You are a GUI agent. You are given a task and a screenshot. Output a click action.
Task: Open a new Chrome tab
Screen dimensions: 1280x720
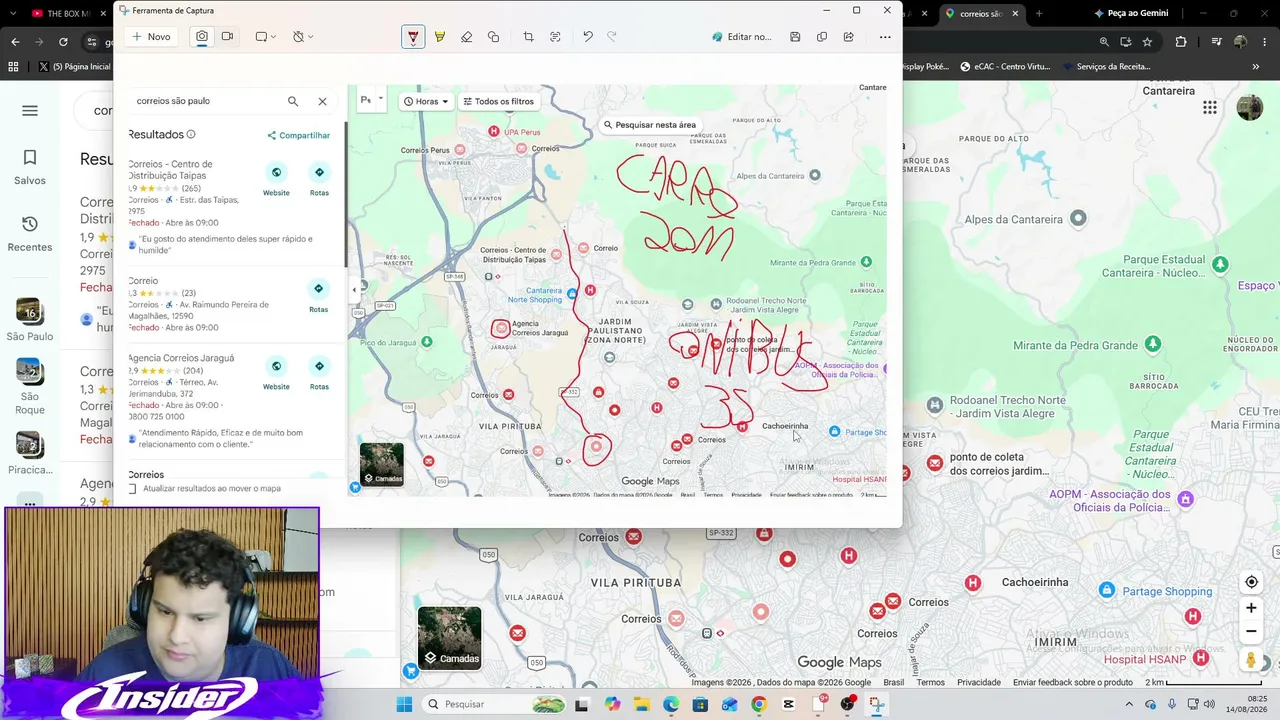point(1039,13)
